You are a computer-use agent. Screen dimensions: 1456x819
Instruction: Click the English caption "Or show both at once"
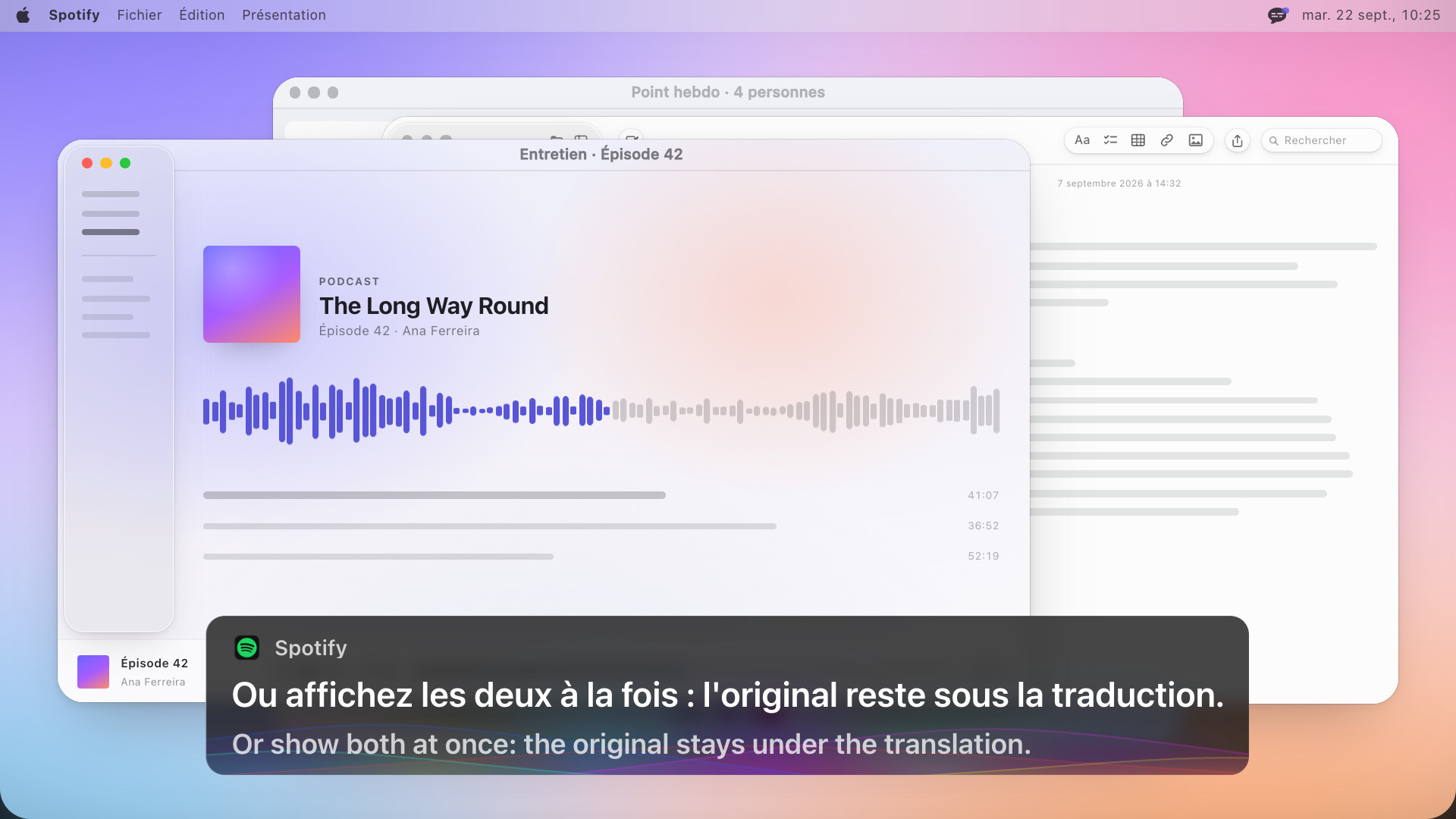pyautogui.click(x=632, y=744)
